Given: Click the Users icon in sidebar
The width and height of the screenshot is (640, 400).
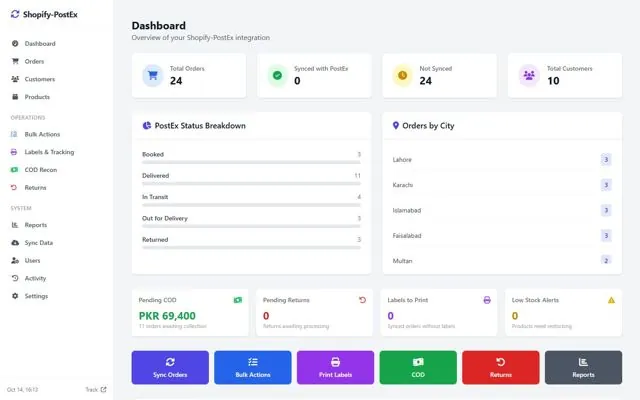Looking at the screenshot, I should [15, 260].
